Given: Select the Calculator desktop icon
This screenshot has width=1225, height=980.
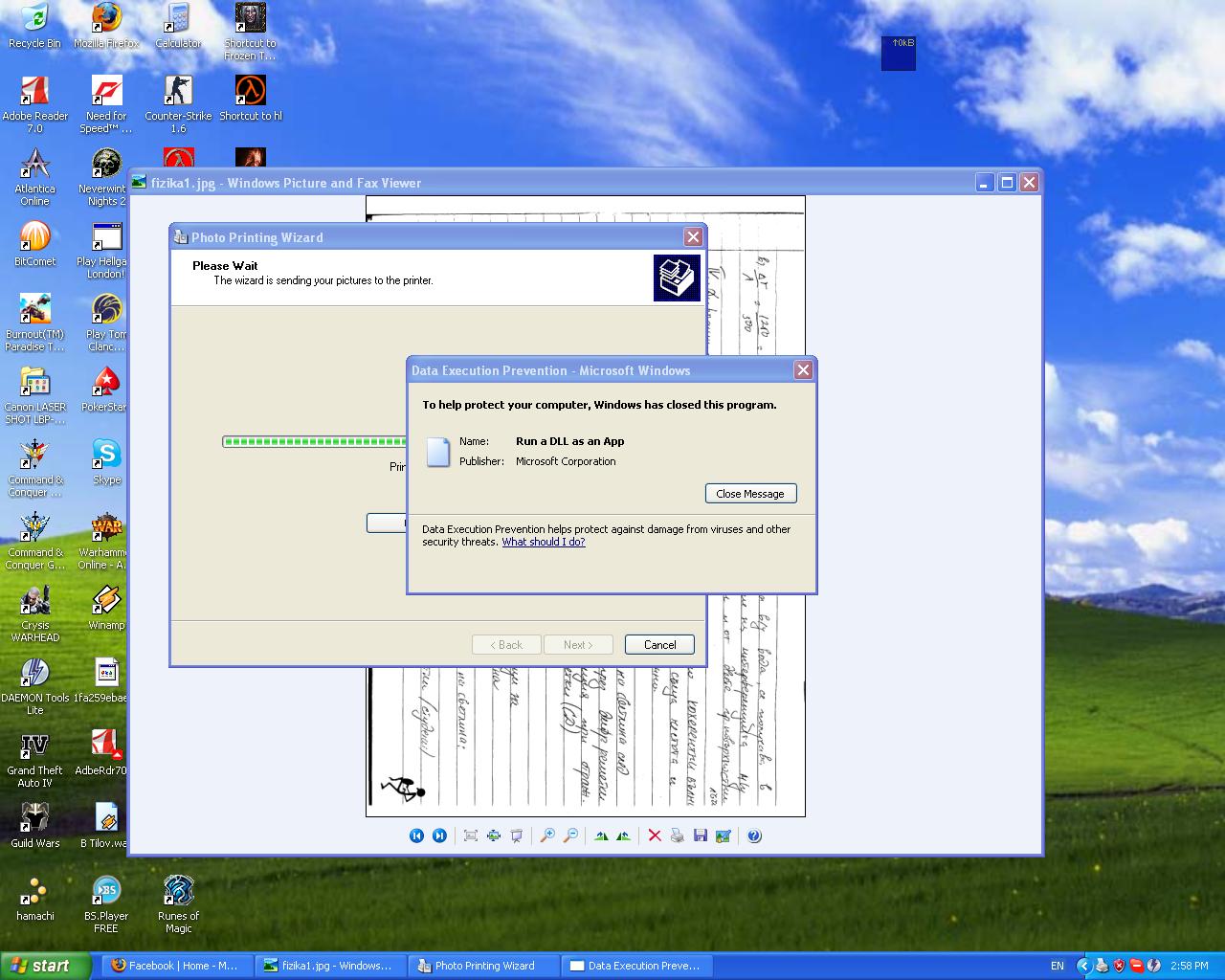Looking at the screenshot, I should pos(178,26).
